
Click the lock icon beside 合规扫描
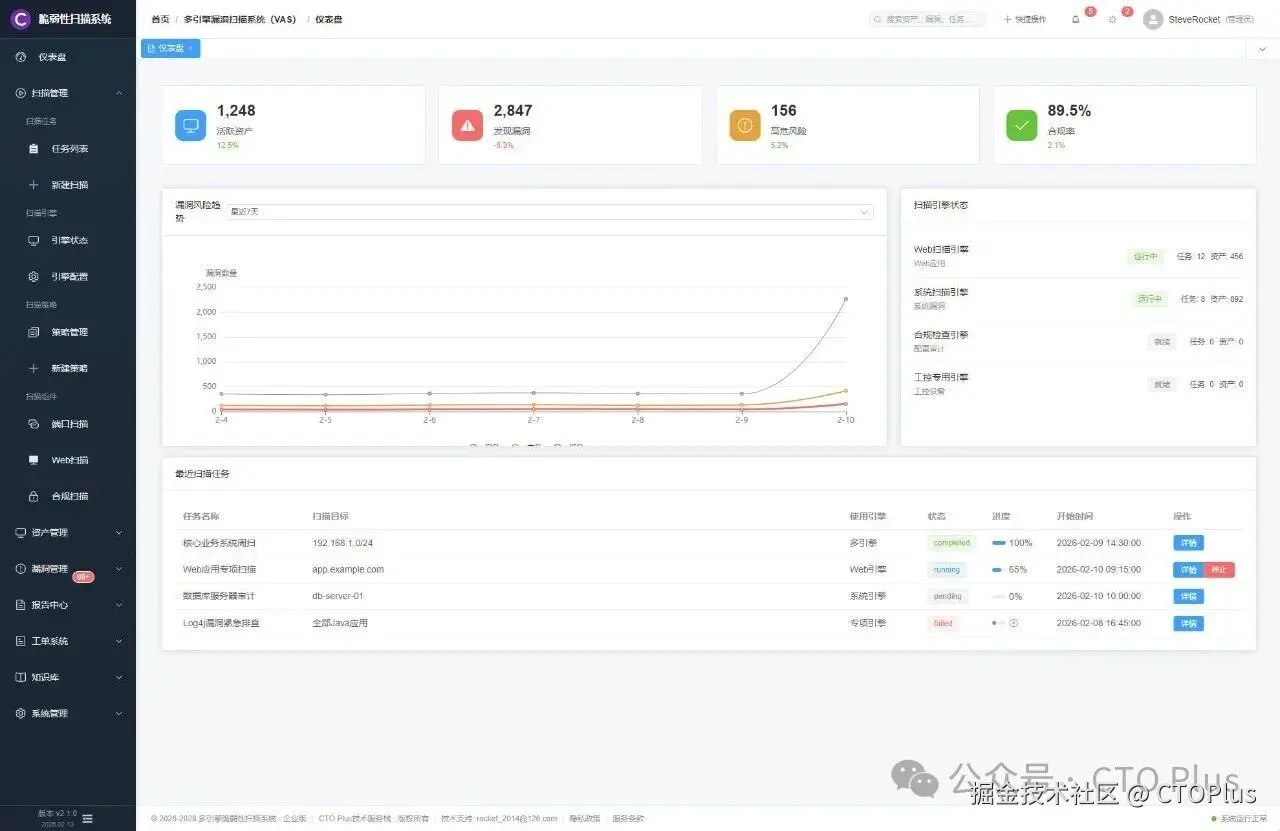pyautogui.click(x=33, y=496)
